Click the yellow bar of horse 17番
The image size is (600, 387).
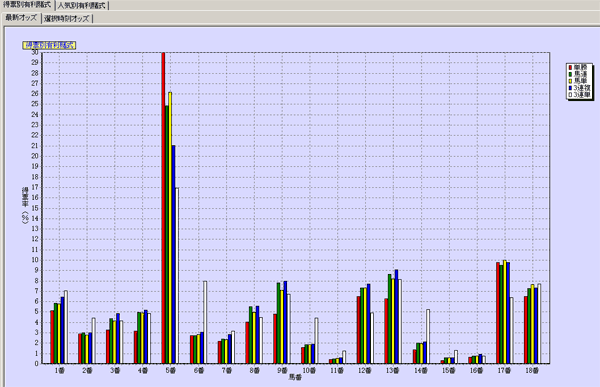(x=504, y=312)
